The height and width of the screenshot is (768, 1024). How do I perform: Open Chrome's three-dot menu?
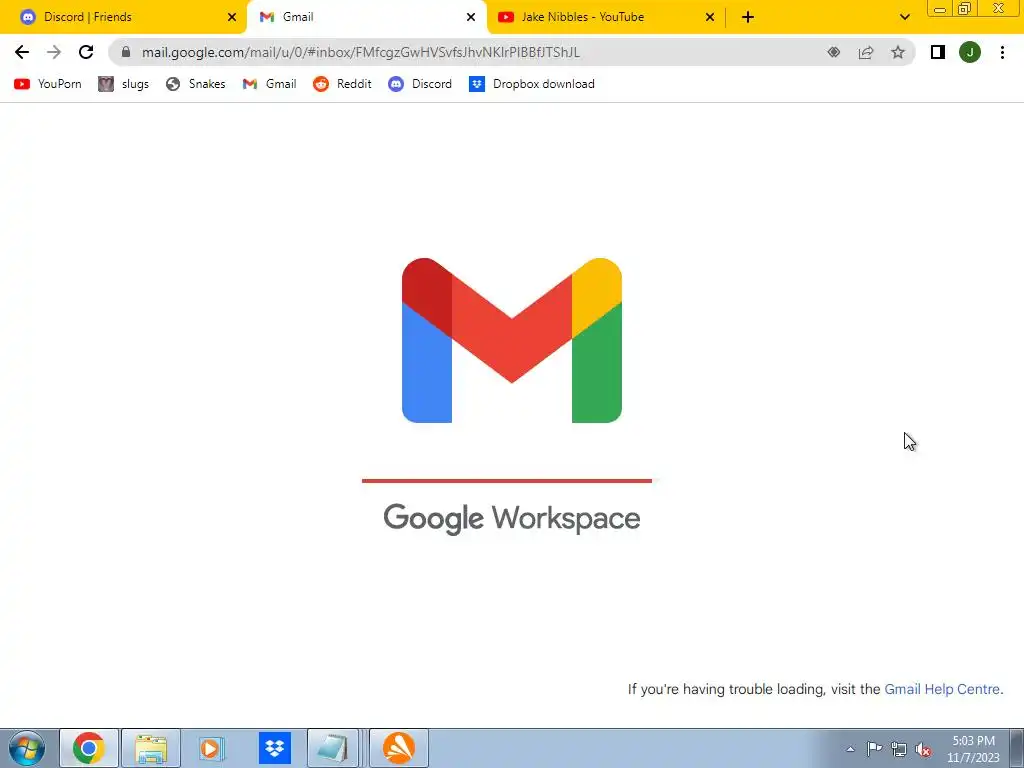(1002, 52)
